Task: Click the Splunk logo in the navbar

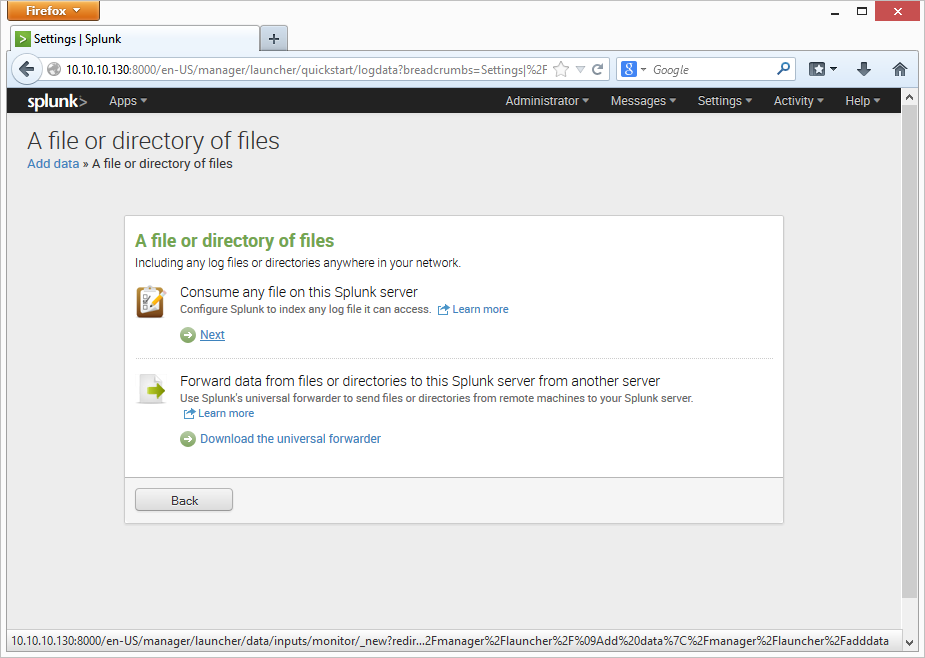Action: (x=57, y=101)
